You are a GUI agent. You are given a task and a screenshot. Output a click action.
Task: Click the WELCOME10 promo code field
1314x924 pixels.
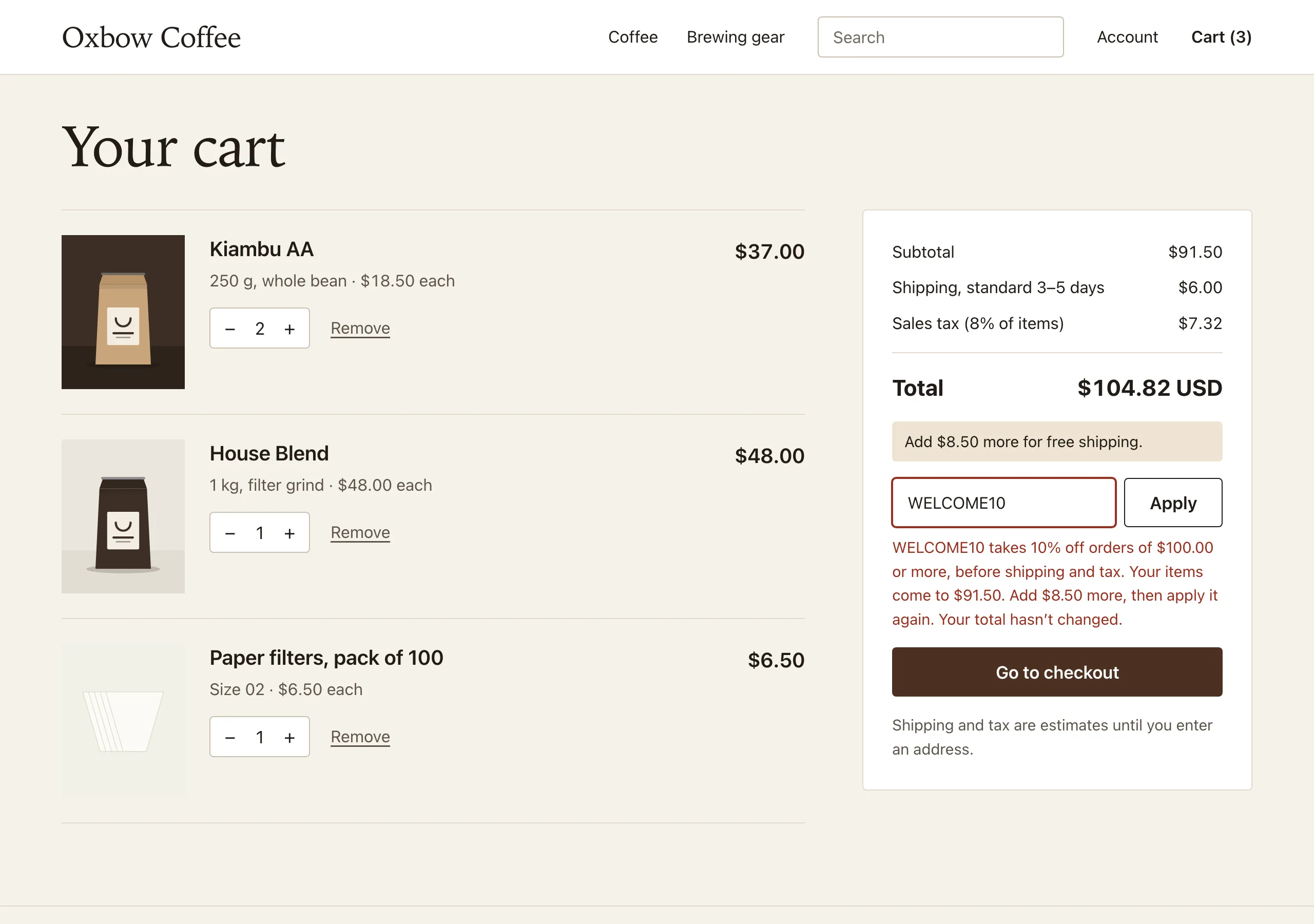(x=1004, y=503)
